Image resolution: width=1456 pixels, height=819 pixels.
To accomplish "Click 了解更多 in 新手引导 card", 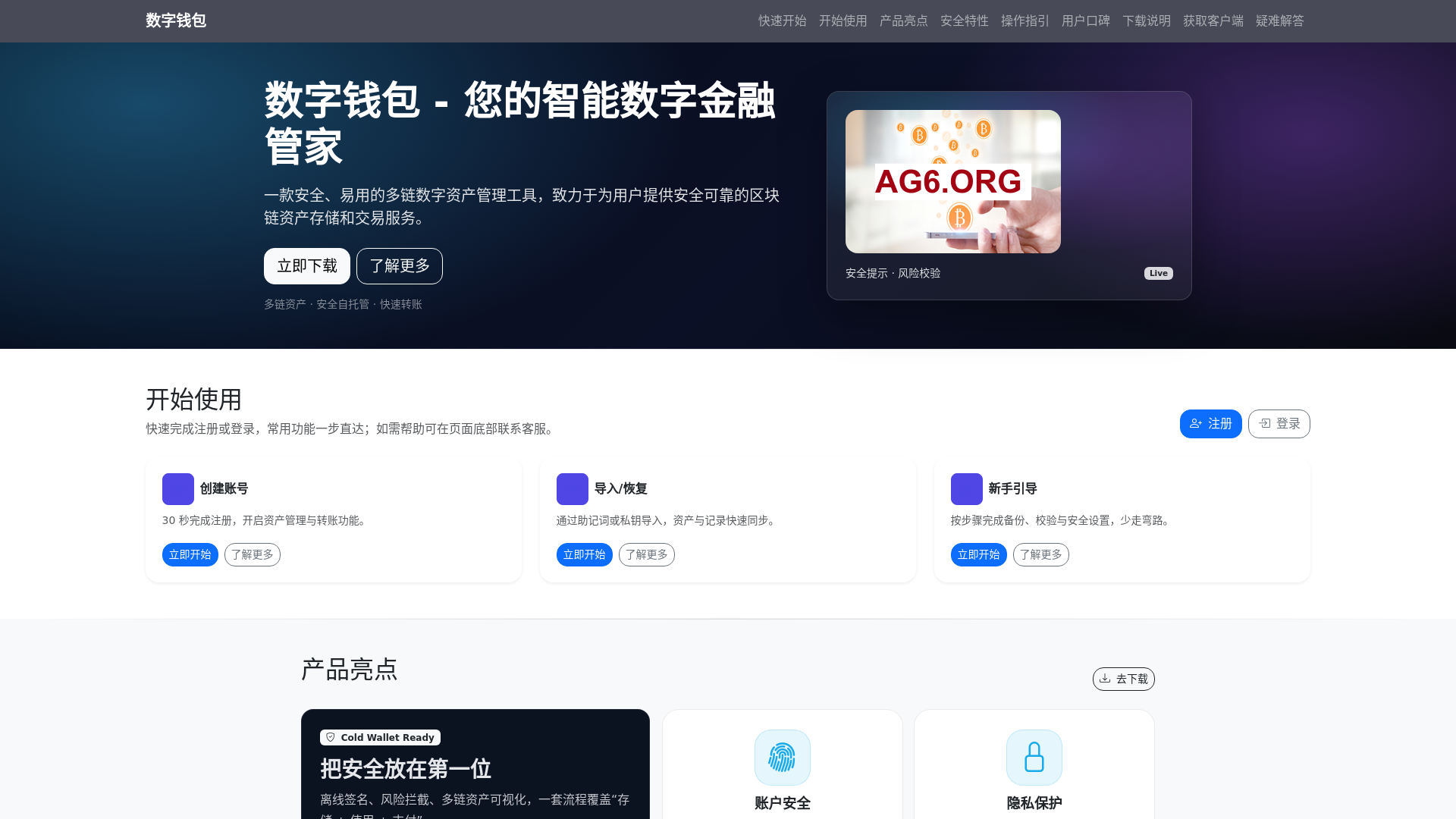I will pos(1041,555).
